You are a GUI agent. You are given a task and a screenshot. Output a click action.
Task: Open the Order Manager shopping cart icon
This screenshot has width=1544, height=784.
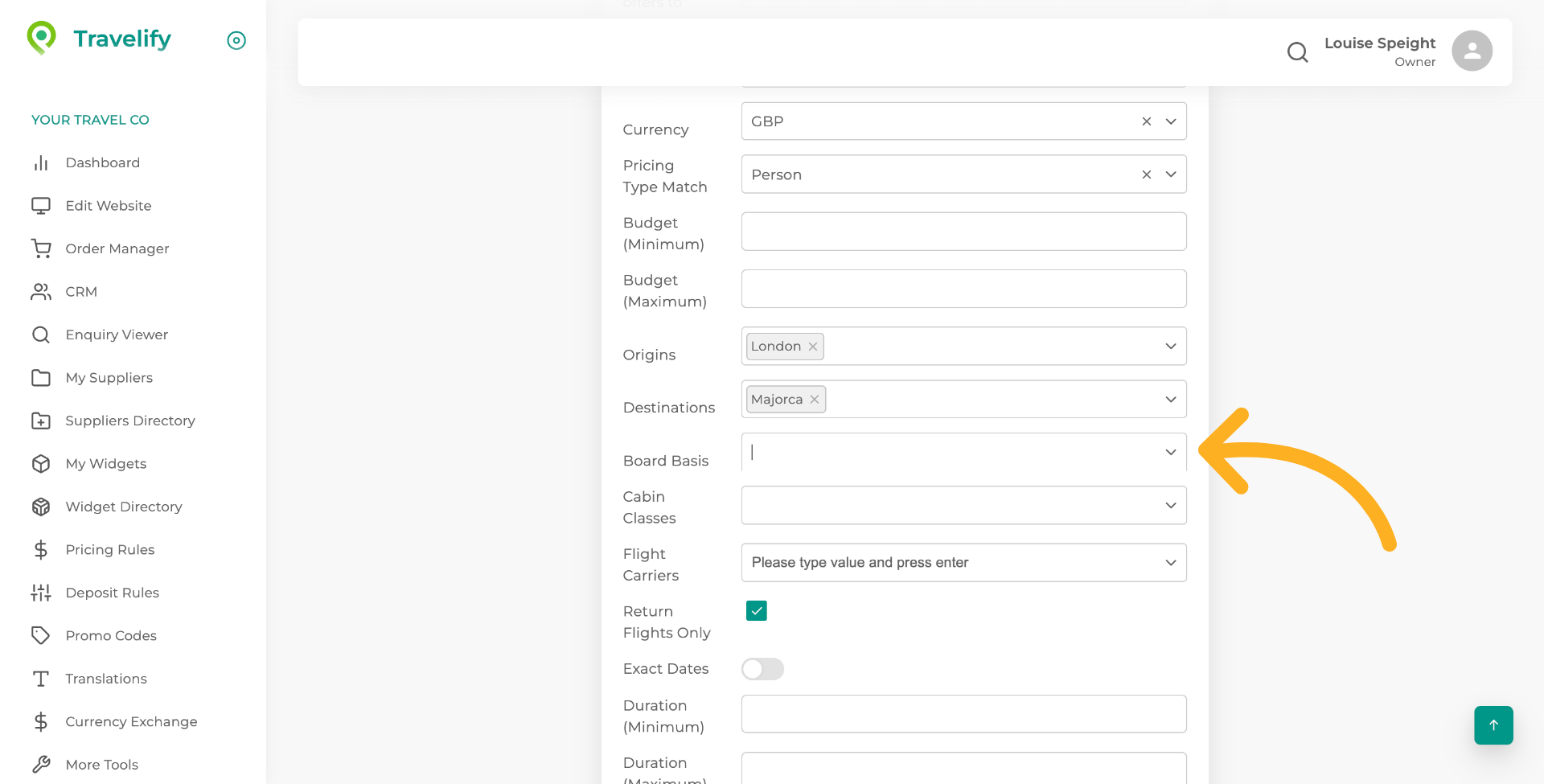(41, 248)
